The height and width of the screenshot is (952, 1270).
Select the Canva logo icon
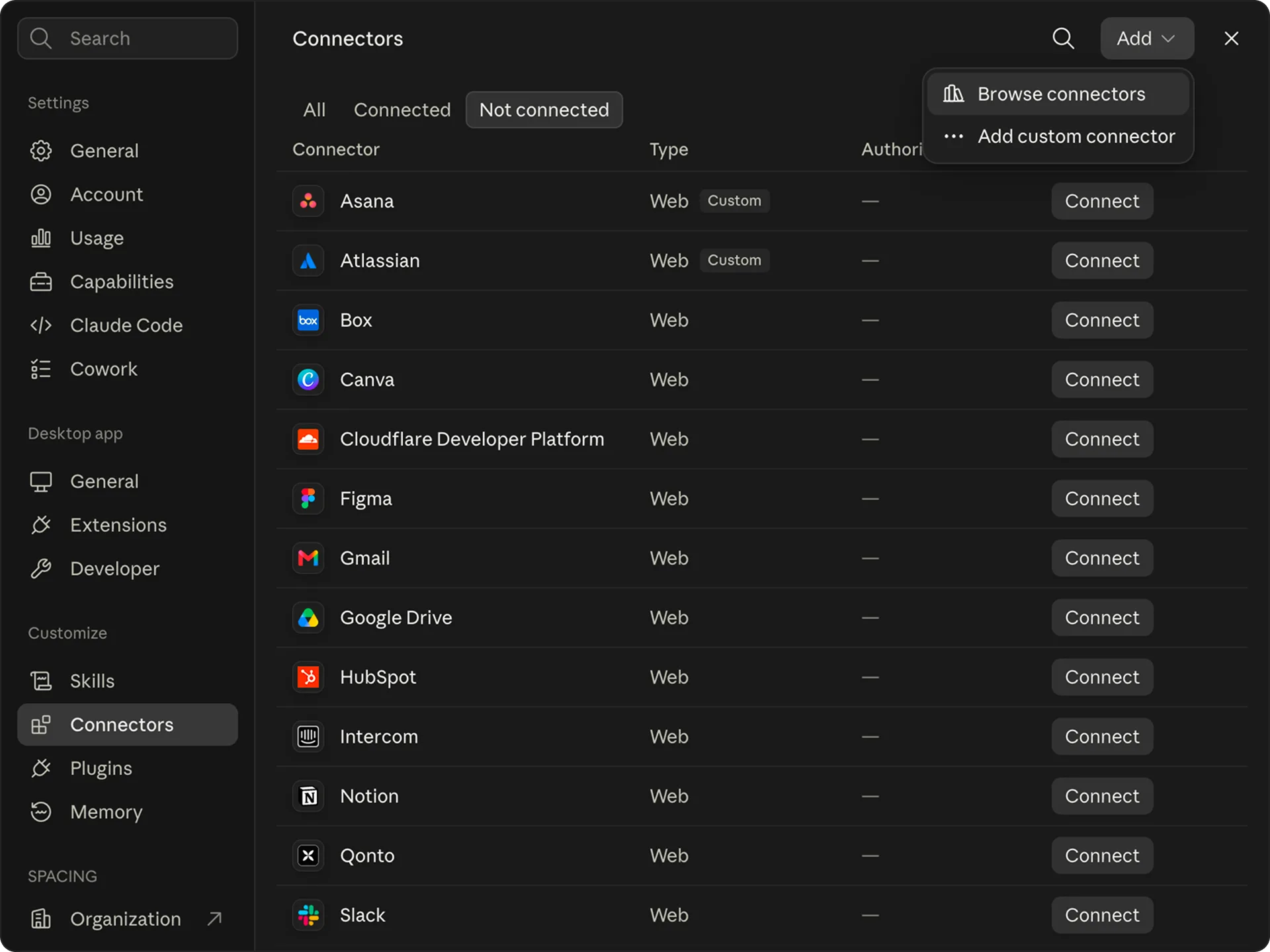pos(308,379)
